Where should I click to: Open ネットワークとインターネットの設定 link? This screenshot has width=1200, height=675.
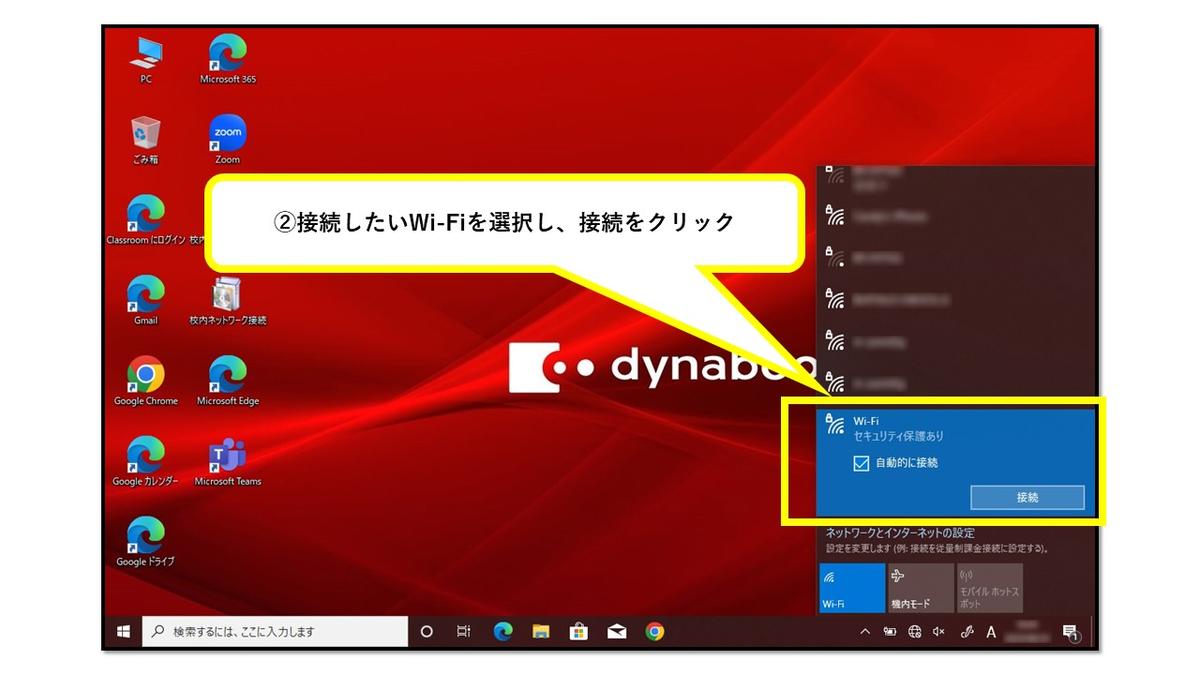900,533
